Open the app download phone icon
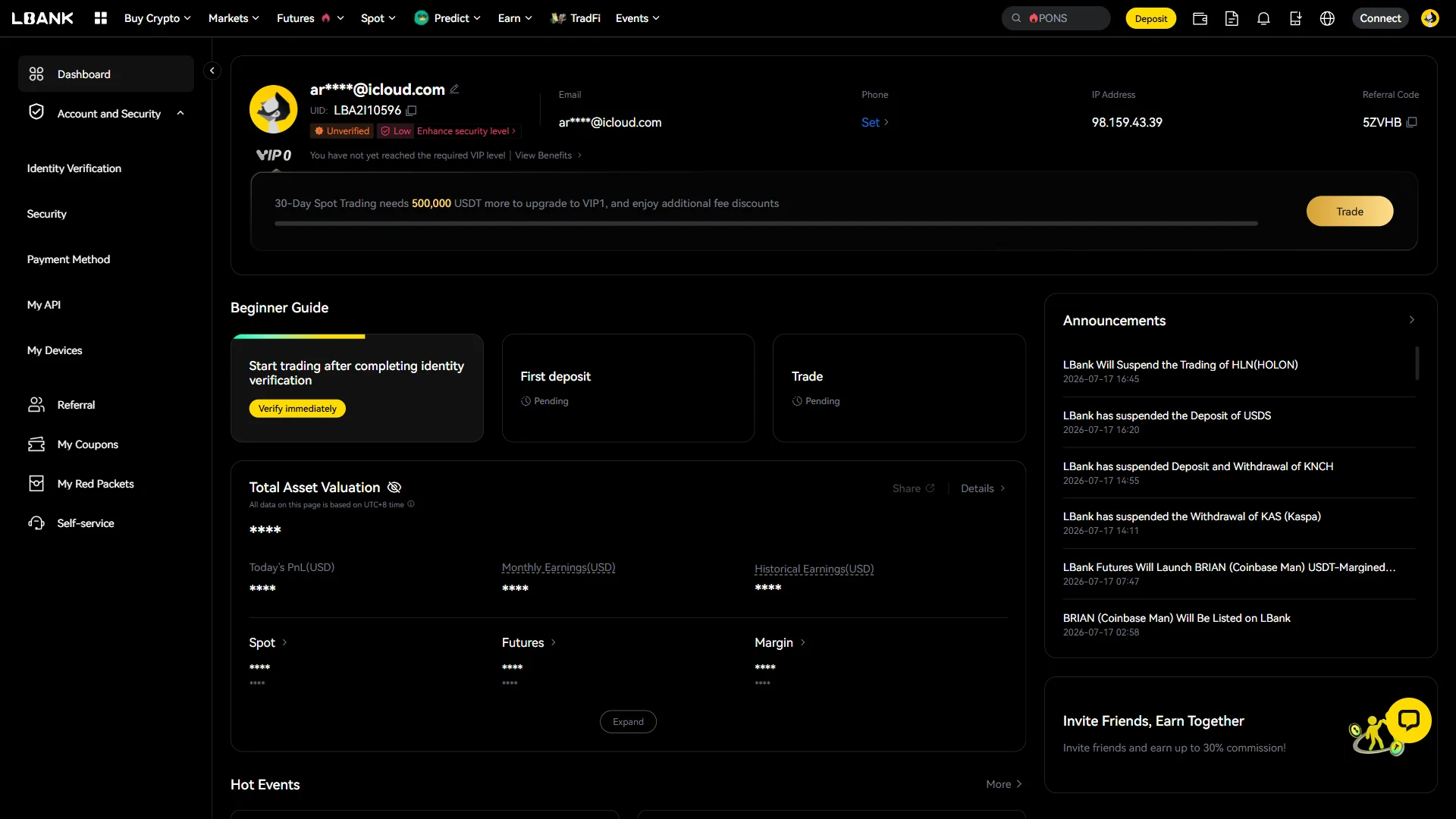1456x819 pixels. [1295, 19]
